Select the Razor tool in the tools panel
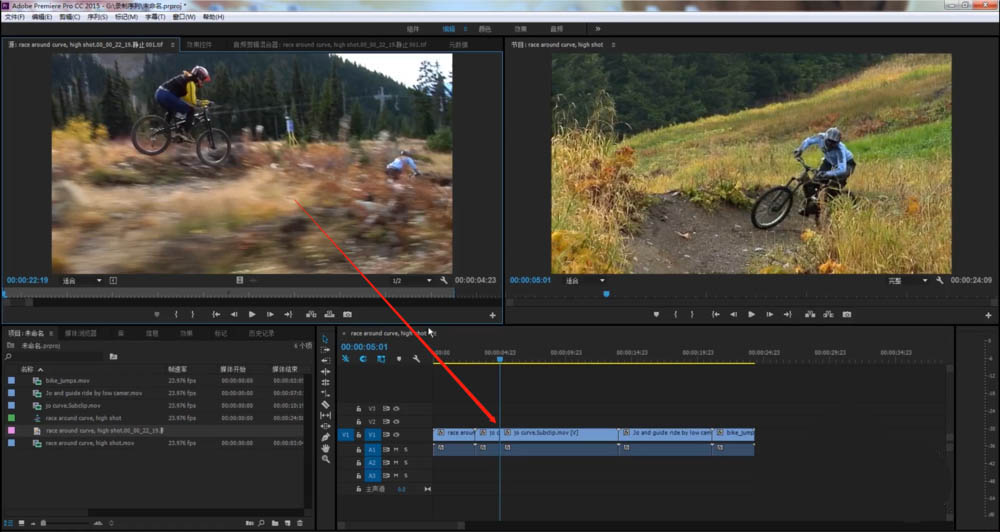The width and height of the screenshot is (1000, 532). pyautogui.click(x=326, y=404)
